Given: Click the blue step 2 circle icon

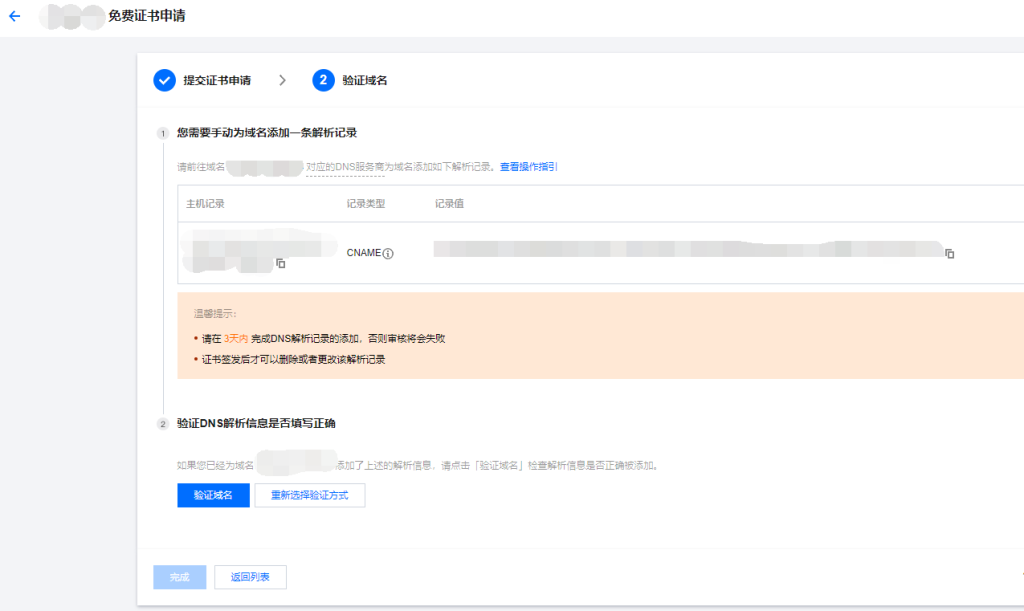Looking at the screenshot, I should coord(323,80).
